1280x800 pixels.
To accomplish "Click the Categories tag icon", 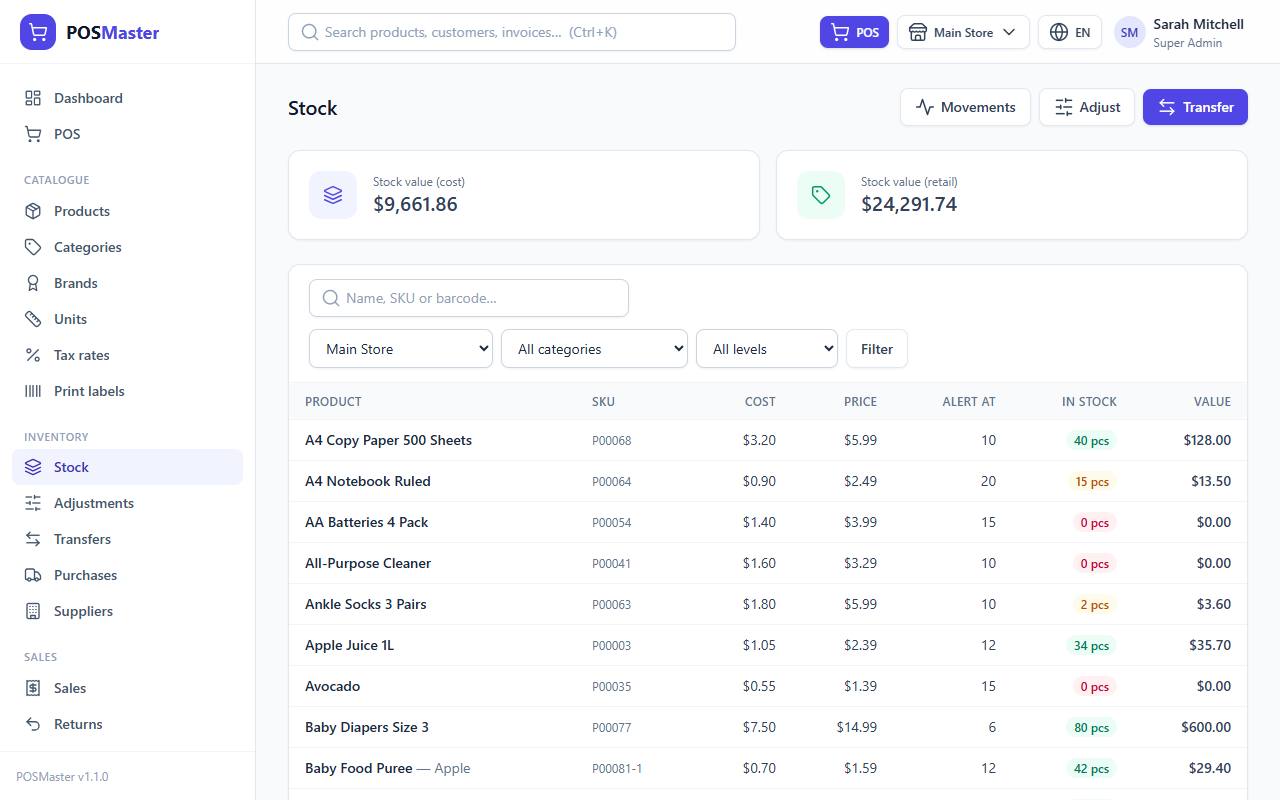I will [x=33, y=247].
